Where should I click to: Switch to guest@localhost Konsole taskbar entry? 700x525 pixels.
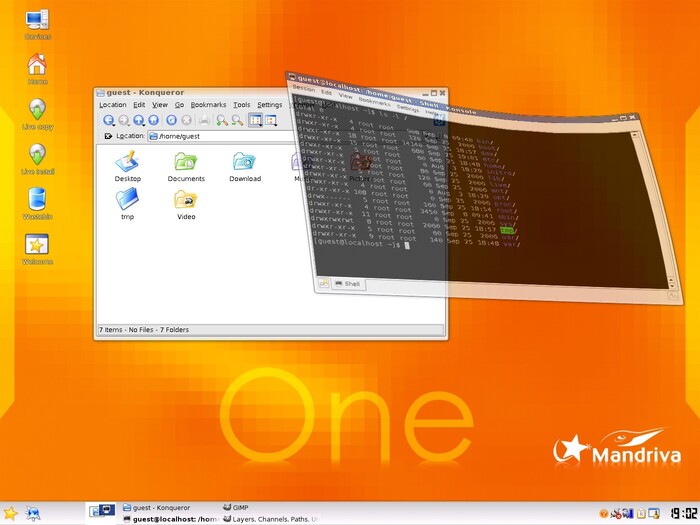point(171,519)
